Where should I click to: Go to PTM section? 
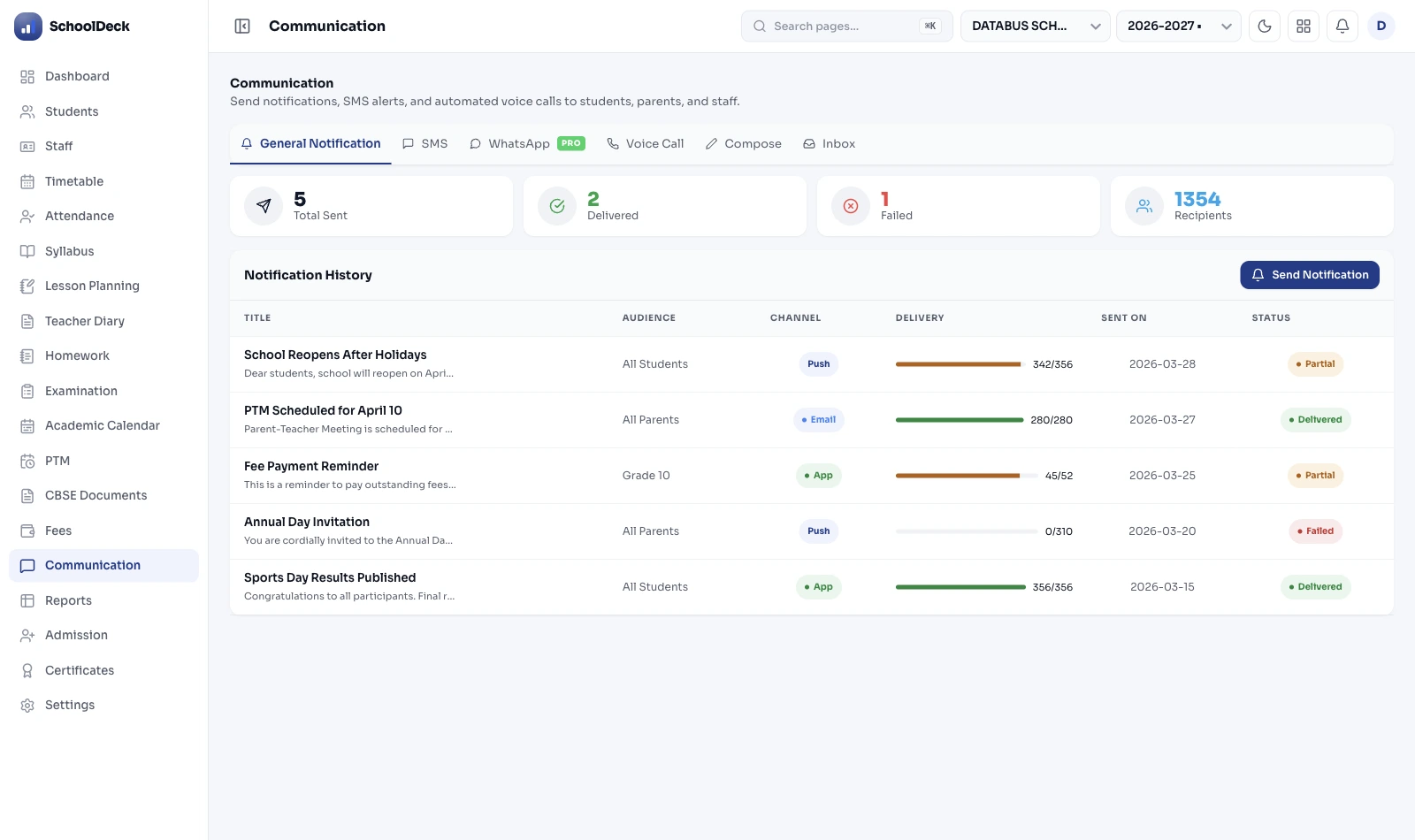tap(103, 461)
